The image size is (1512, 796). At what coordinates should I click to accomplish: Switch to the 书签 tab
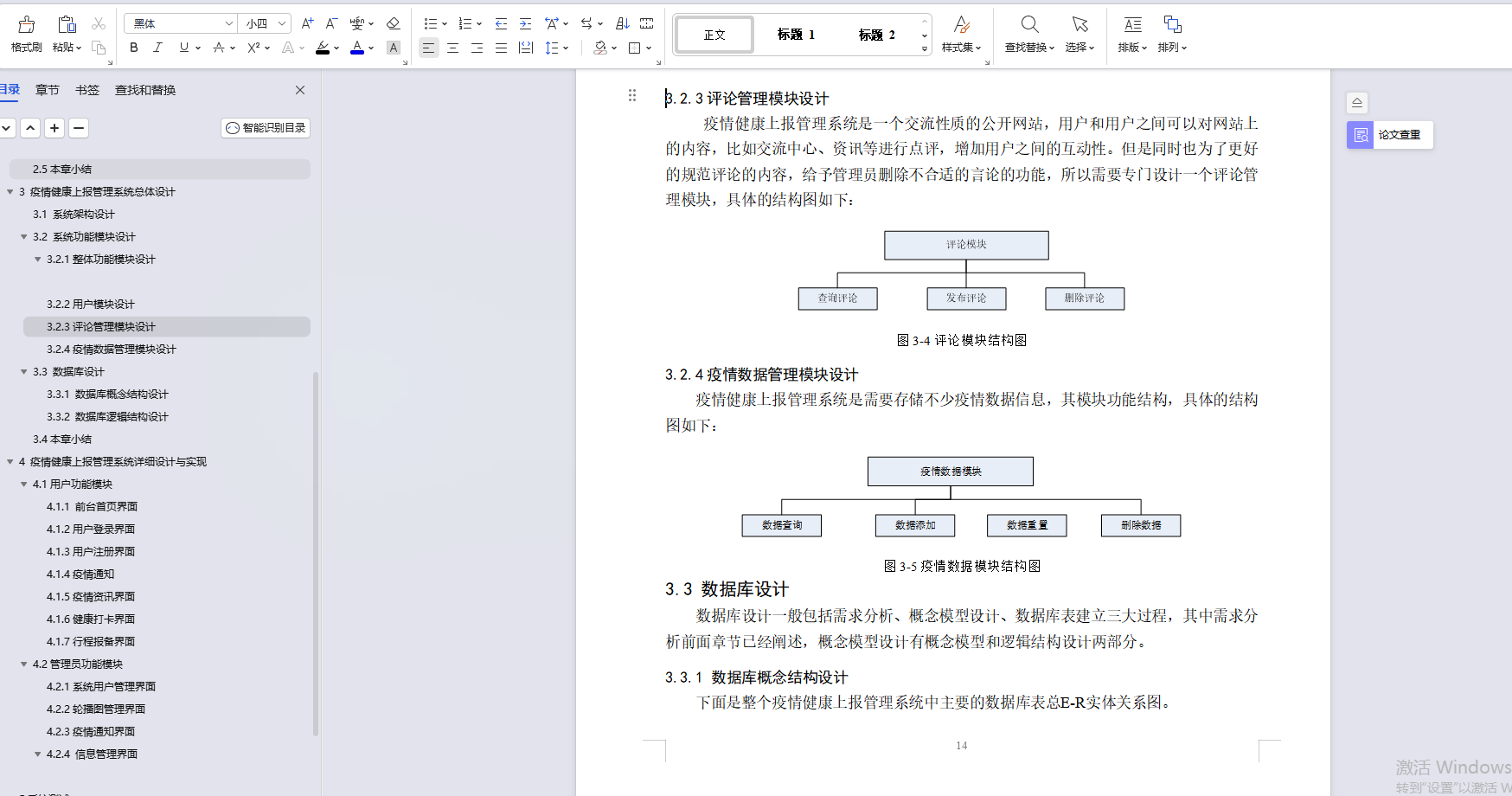(86, 89)
